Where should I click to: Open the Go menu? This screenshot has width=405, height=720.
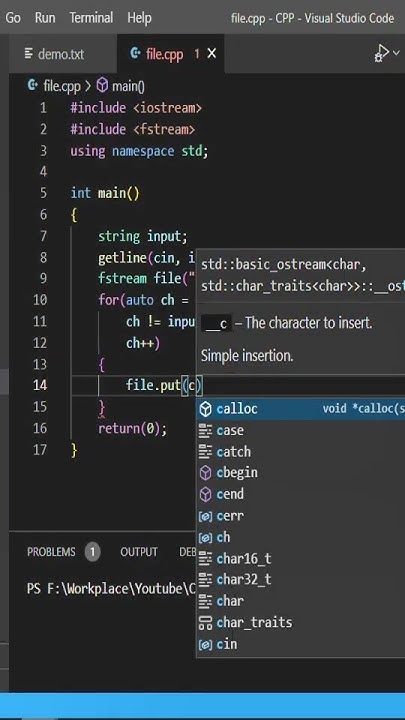click(x=13, y=18)
